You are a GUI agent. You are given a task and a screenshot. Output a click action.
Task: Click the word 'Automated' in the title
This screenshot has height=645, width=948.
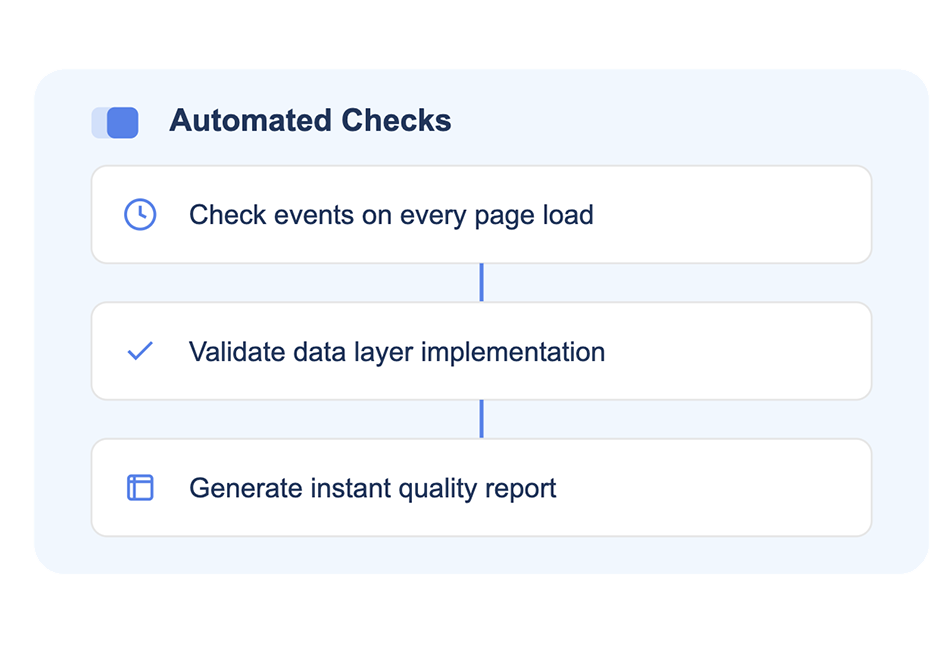click(x=250, y=121)
